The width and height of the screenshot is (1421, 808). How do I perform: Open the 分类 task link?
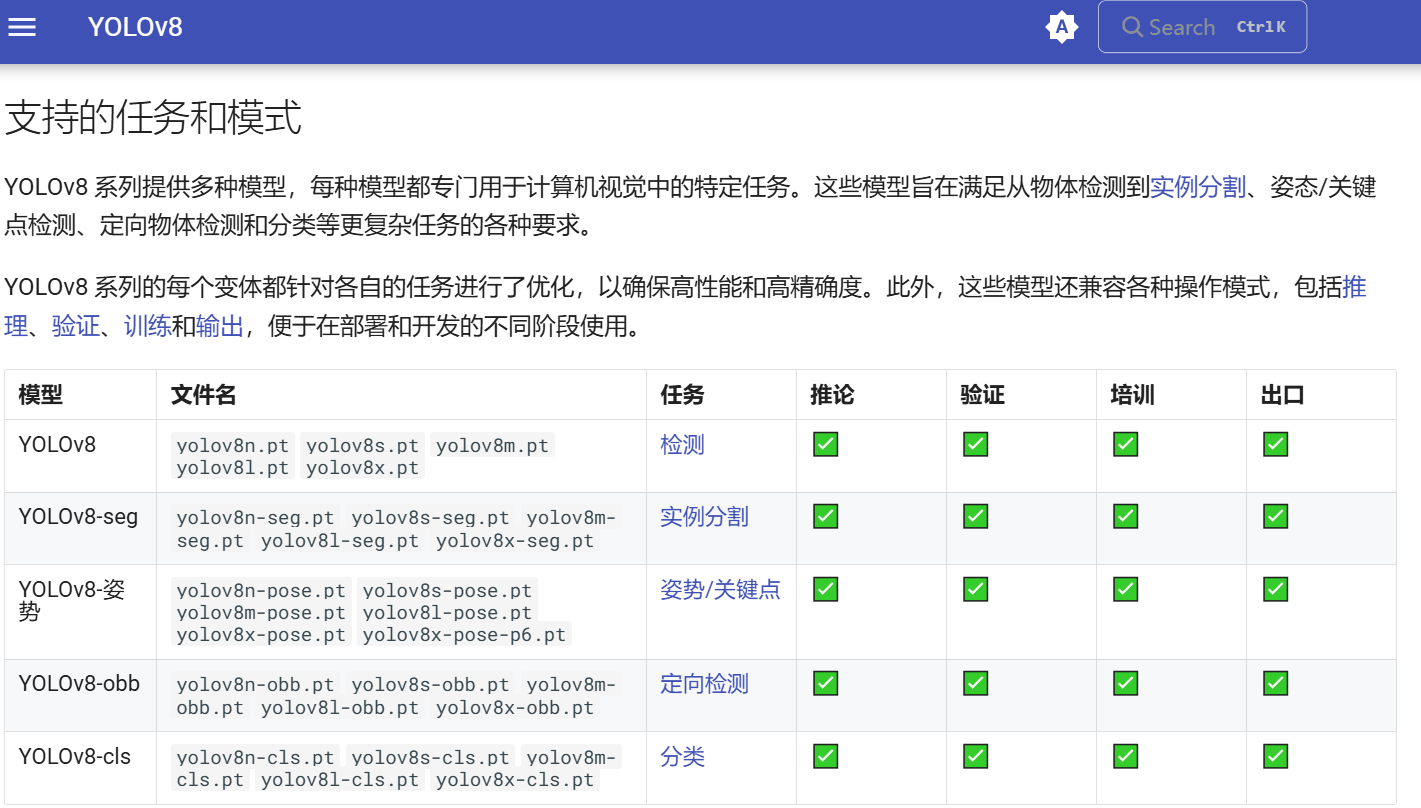(683, 757)
